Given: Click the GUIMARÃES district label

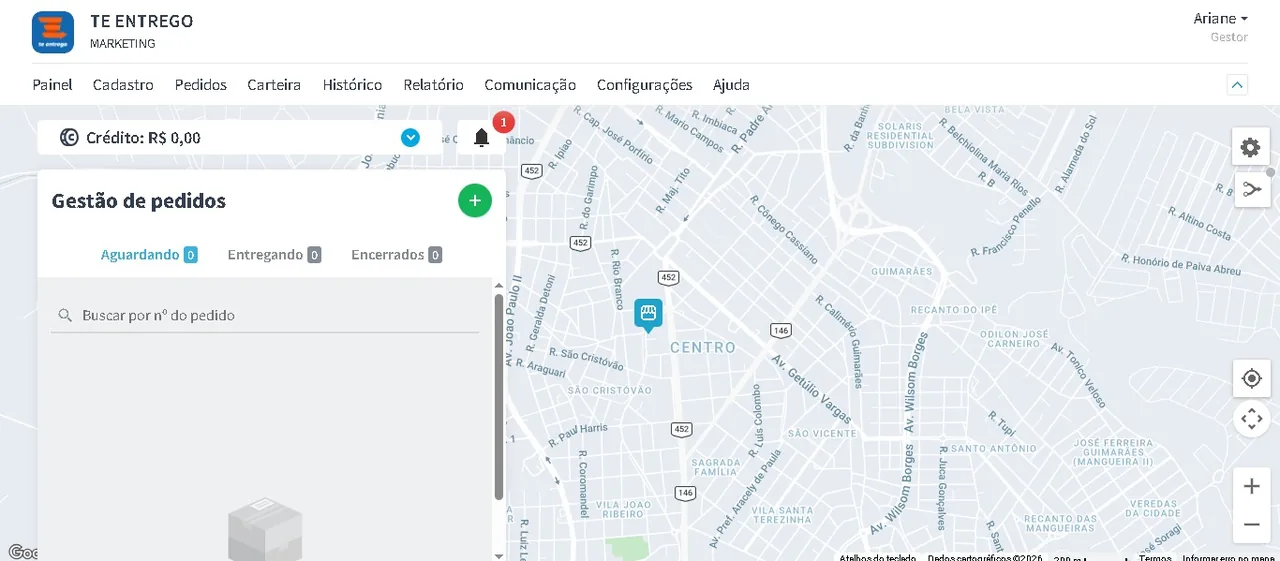Looking at the screenshot, I should click(901, 271).
